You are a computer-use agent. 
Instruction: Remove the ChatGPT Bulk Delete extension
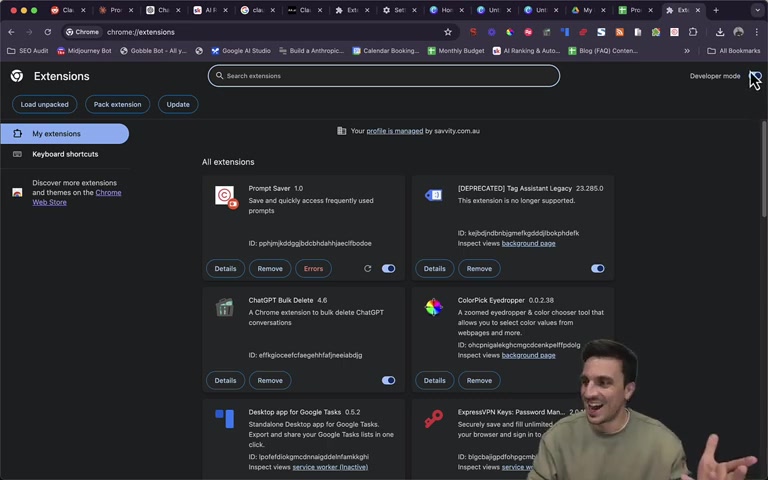tap(270, 380)
